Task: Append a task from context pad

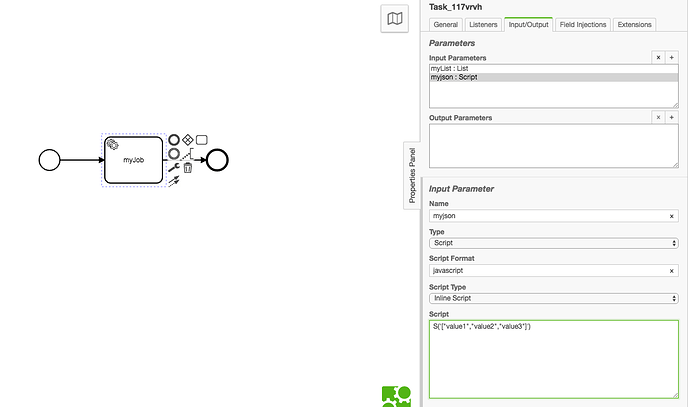Action: point(202,140)
